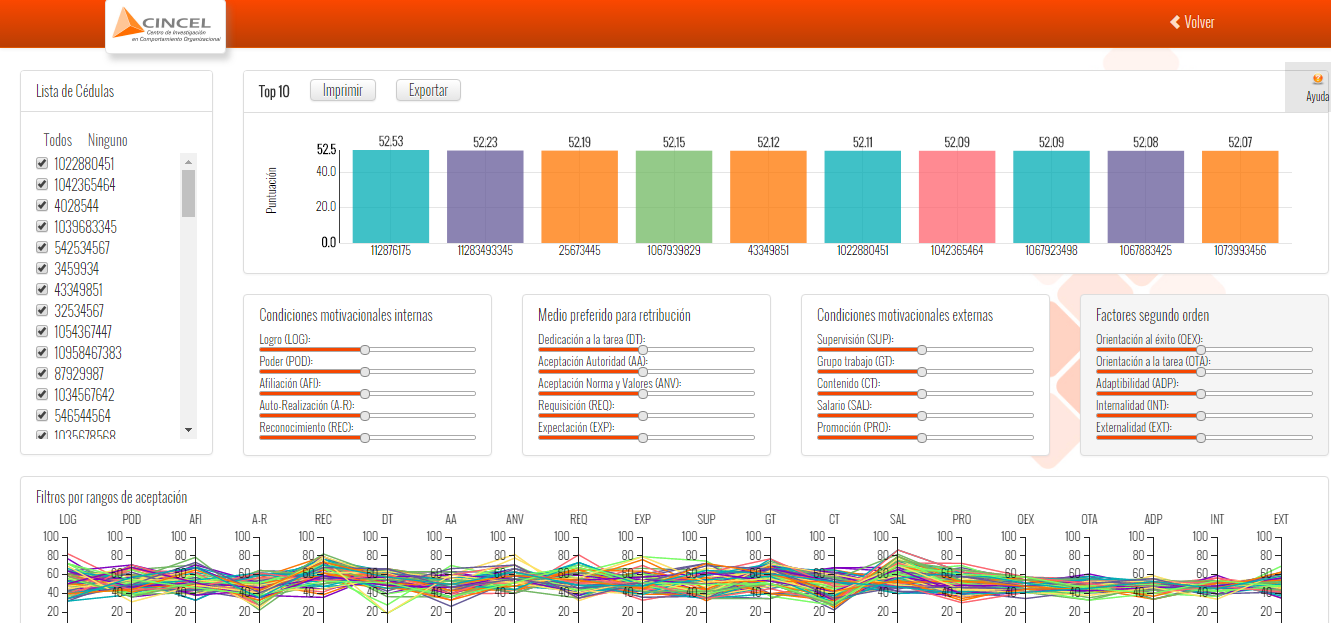Click the Salario (SAL) slider handle
Screen dimensions: 1331x623
click(922, 416)
